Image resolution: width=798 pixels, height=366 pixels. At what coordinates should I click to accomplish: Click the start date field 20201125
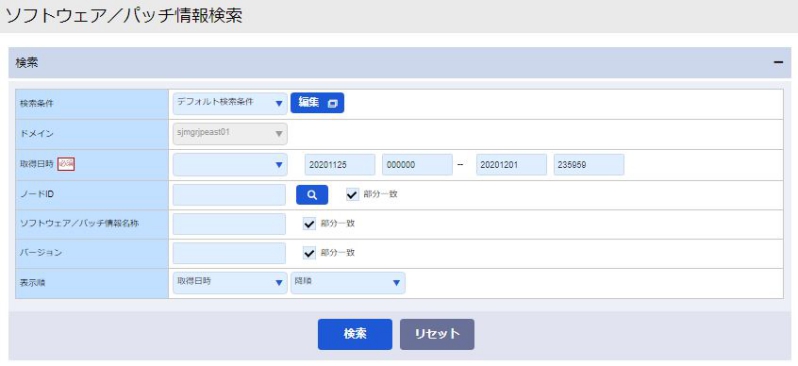pyautogui.click(x=340, y=165)
